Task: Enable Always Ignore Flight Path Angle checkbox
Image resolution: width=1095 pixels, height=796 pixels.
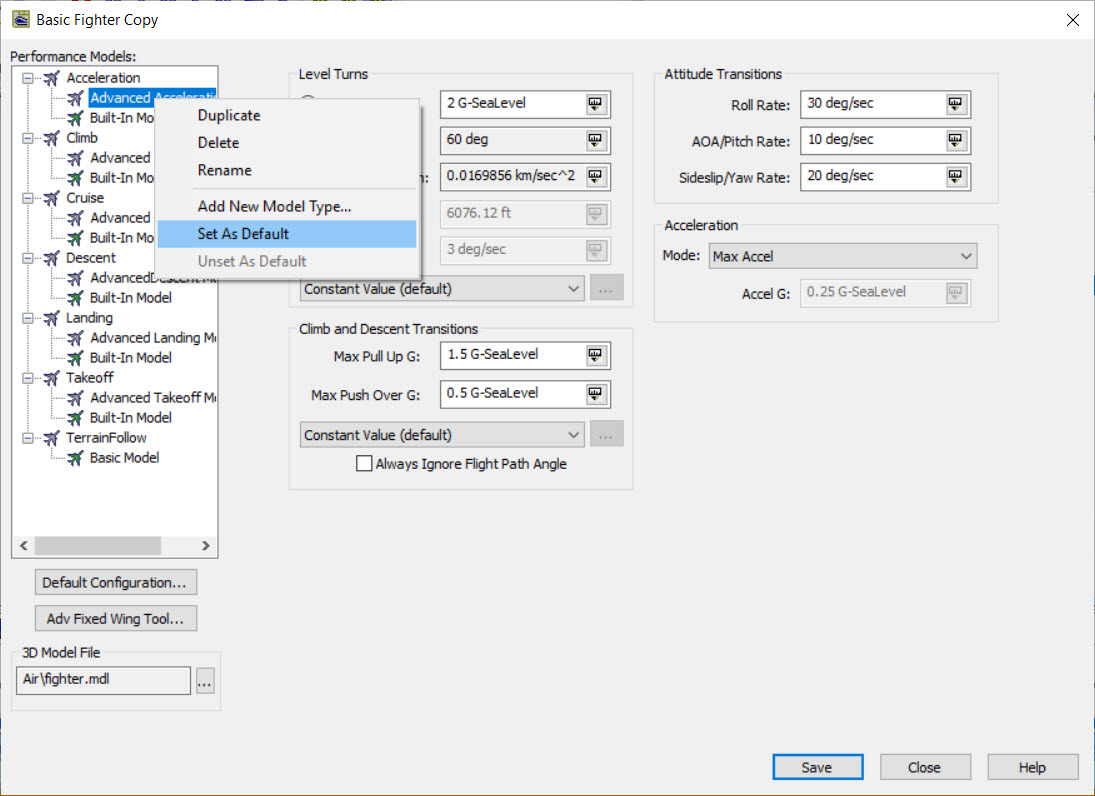Action: click(x=364, y=464)
